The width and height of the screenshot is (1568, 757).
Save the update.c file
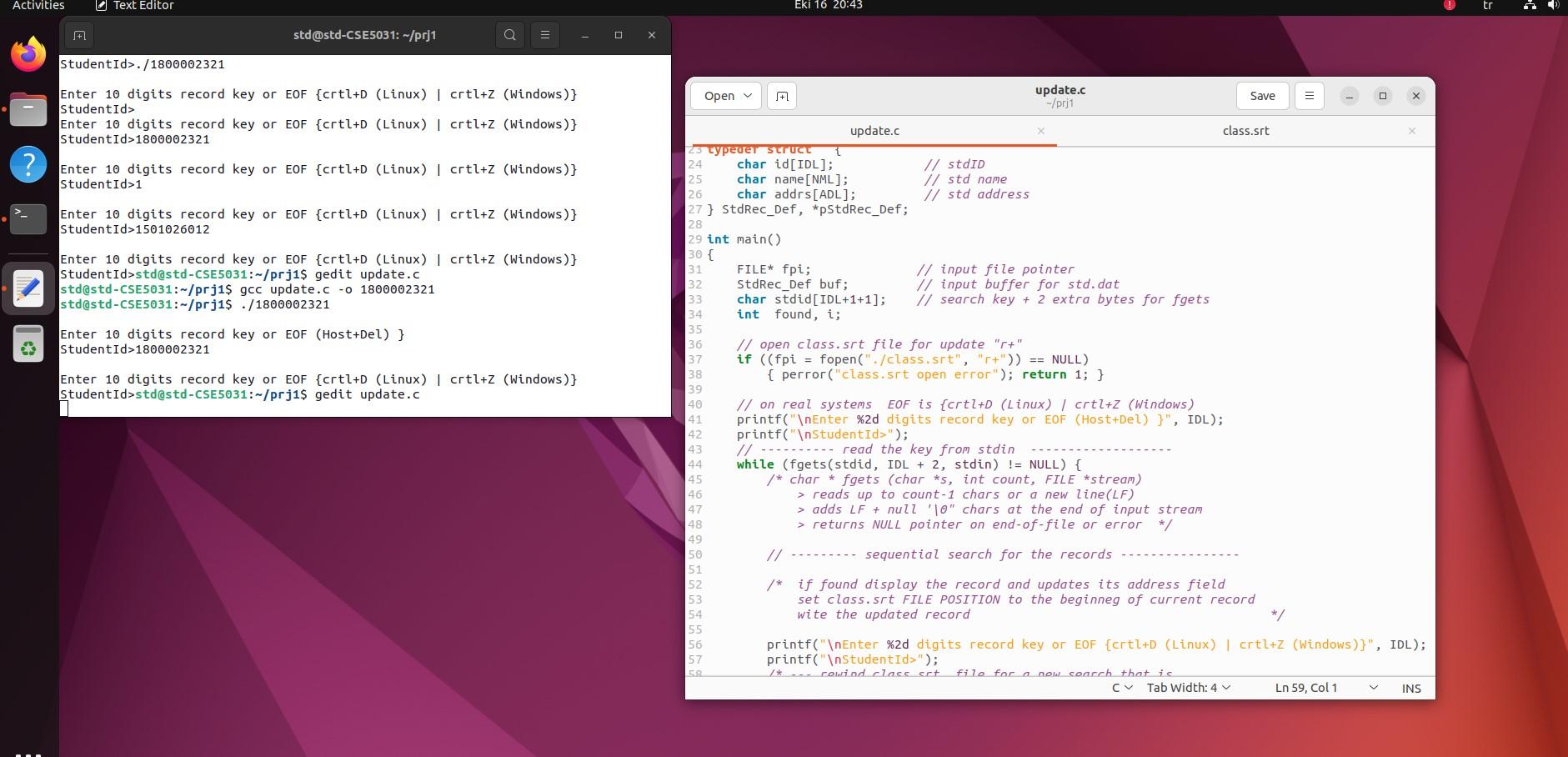tap(1261, 96)
